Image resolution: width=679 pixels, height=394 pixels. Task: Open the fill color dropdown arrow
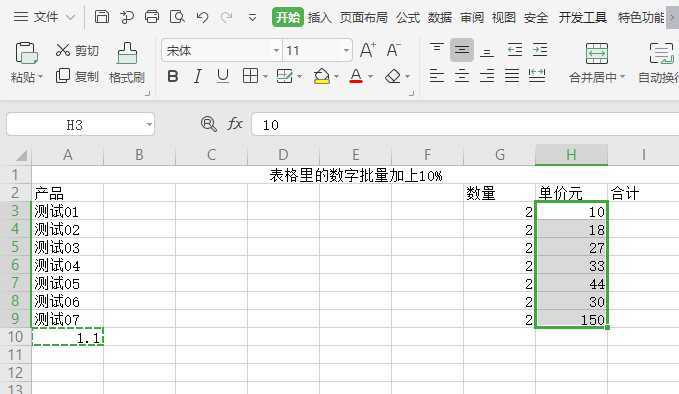tap(336, 77)
